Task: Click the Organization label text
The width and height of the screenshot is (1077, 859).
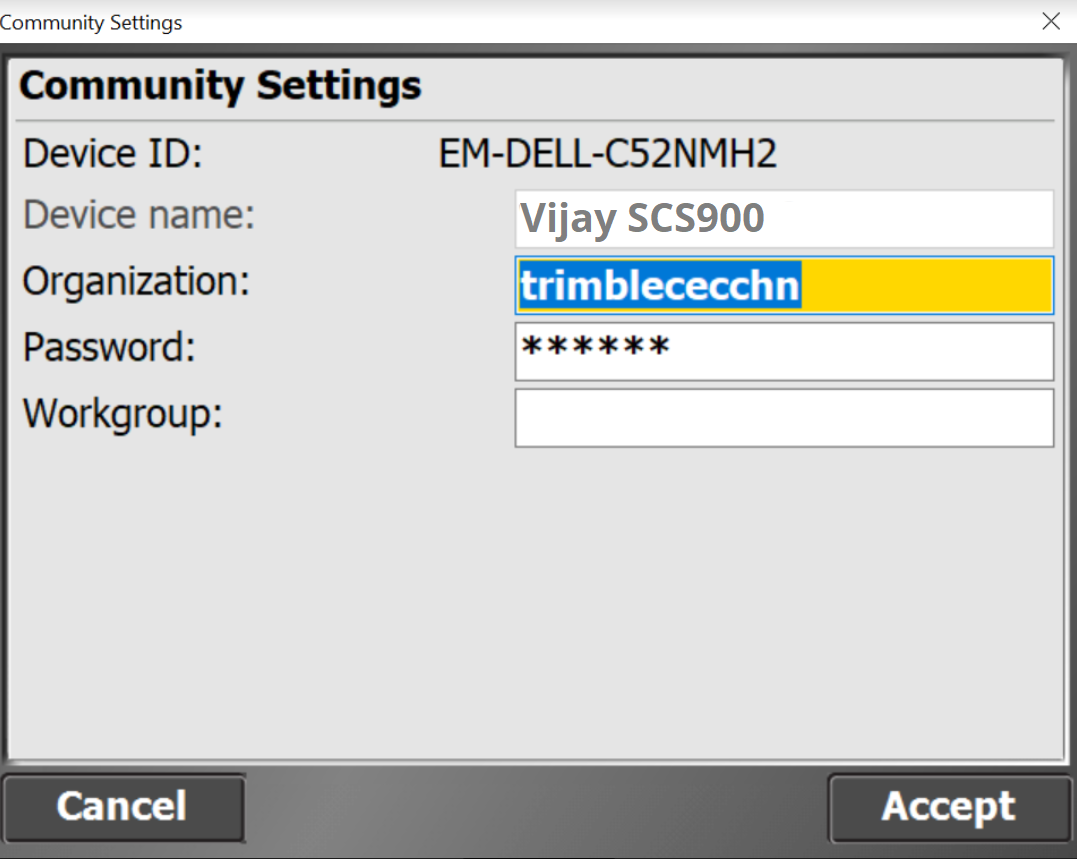Action: 136,282
